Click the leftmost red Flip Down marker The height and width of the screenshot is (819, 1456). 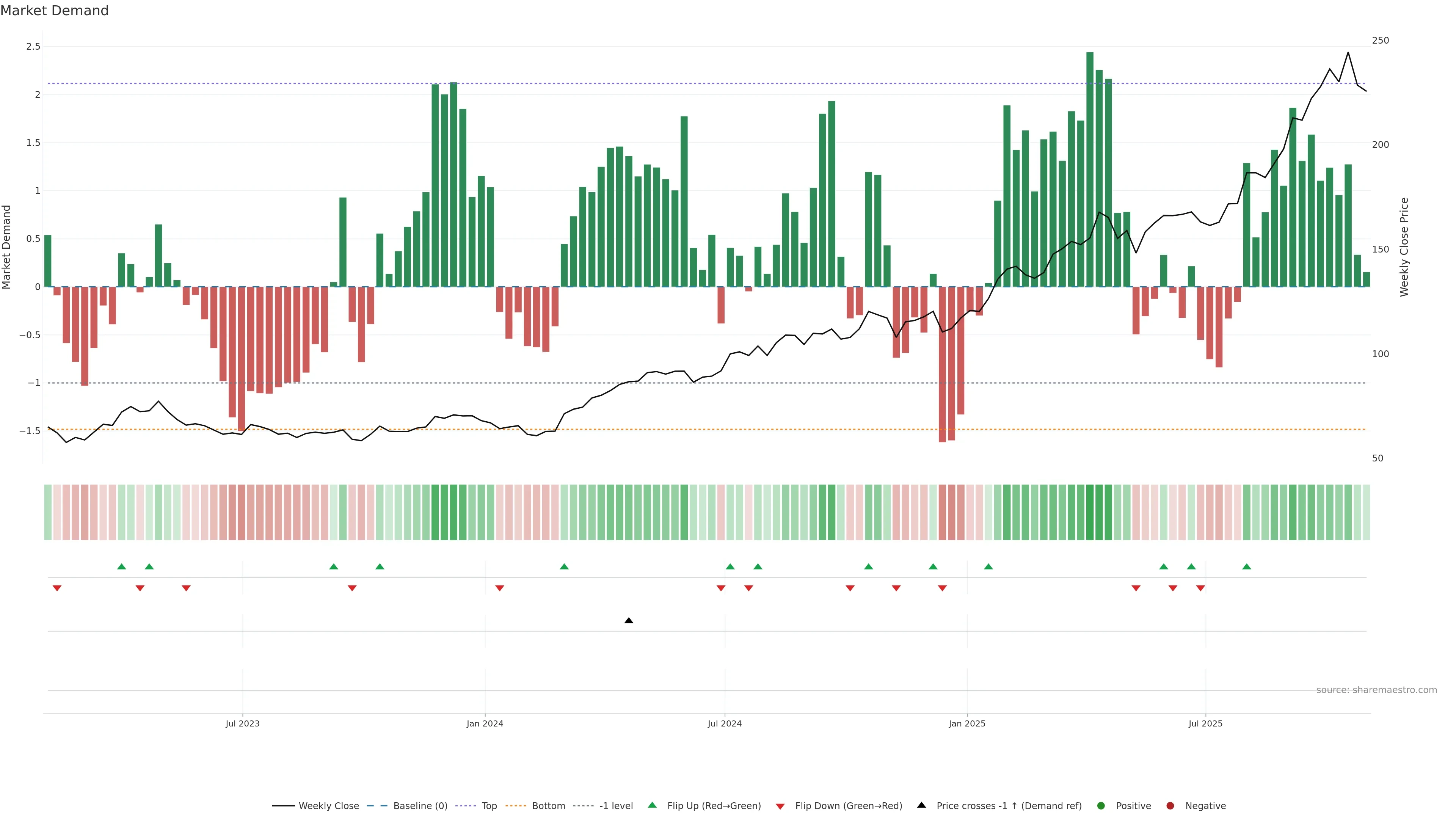click(x=57, y=588)
